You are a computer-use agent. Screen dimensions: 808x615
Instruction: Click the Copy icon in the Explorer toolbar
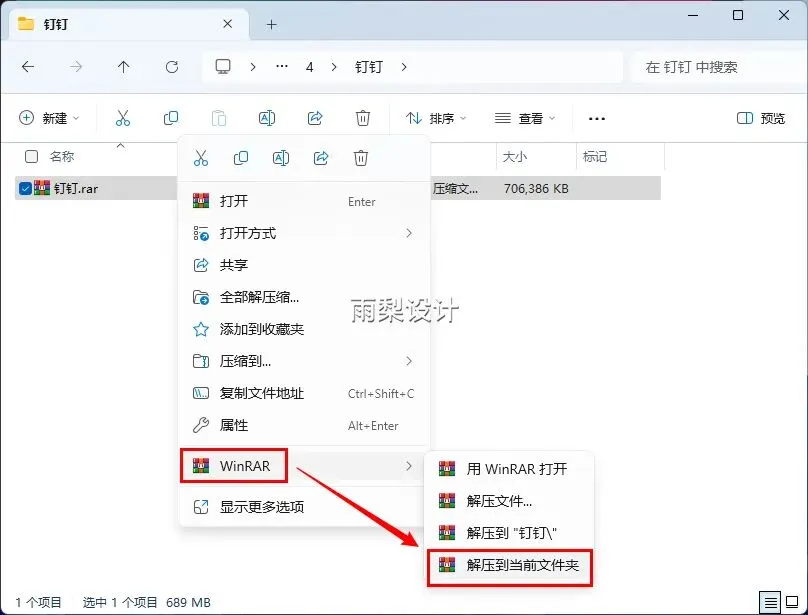(x=171, y=118)
